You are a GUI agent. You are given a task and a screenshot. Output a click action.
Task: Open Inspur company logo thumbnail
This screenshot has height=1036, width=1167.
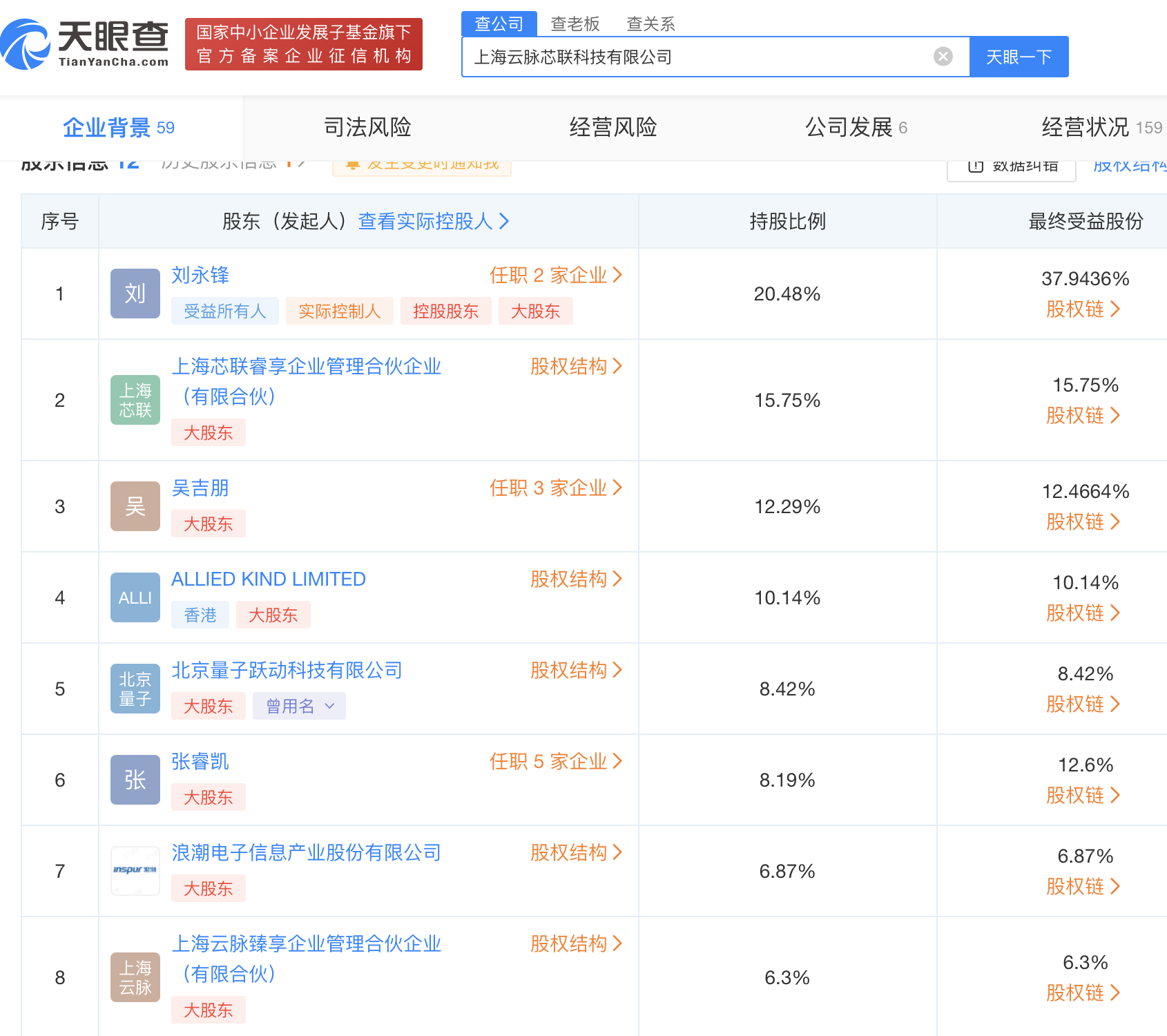point(135,871)
